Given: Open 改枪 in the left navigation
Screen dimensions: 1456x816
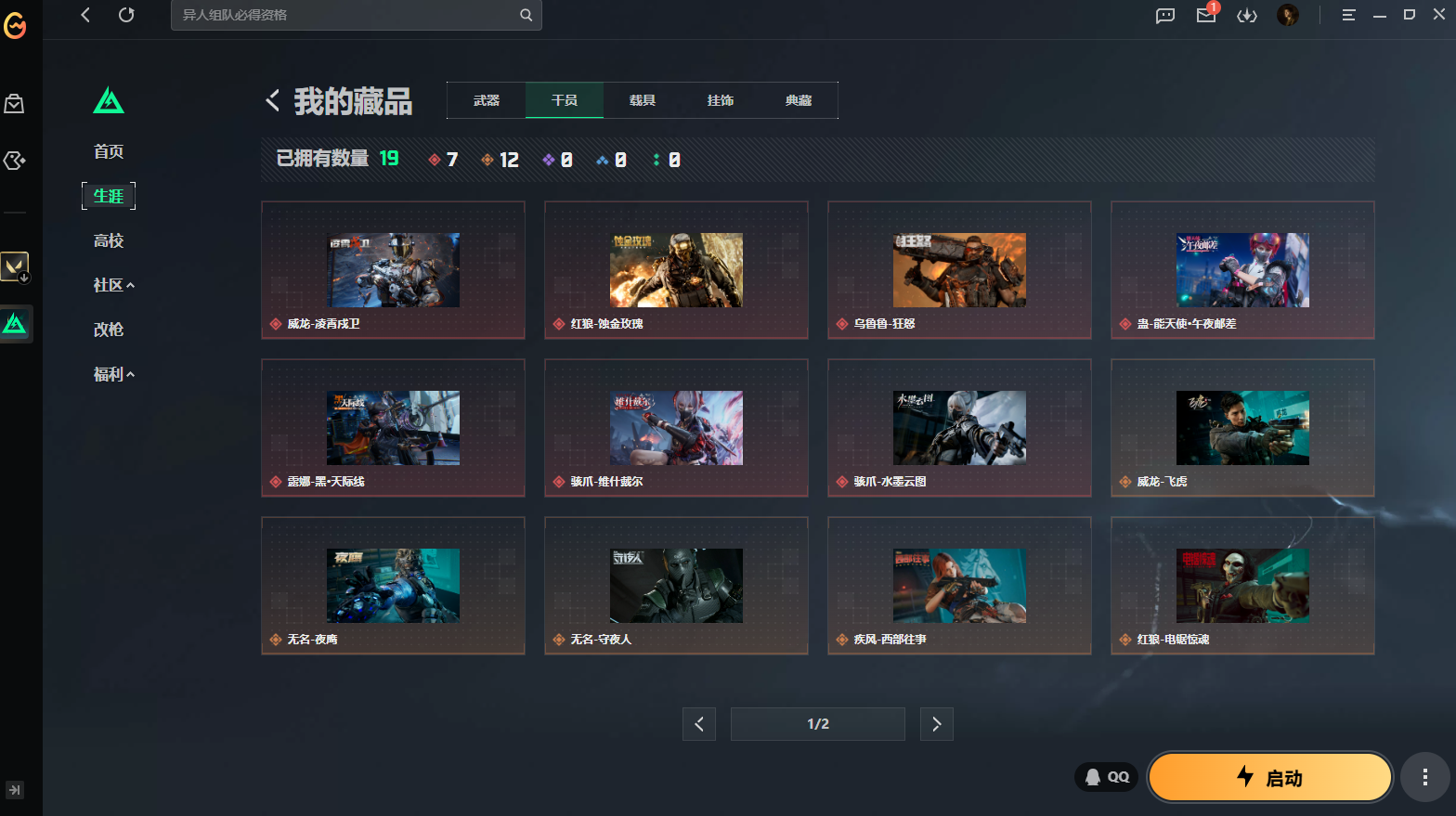Looking at the screenshot, I should tap(109, 330).
